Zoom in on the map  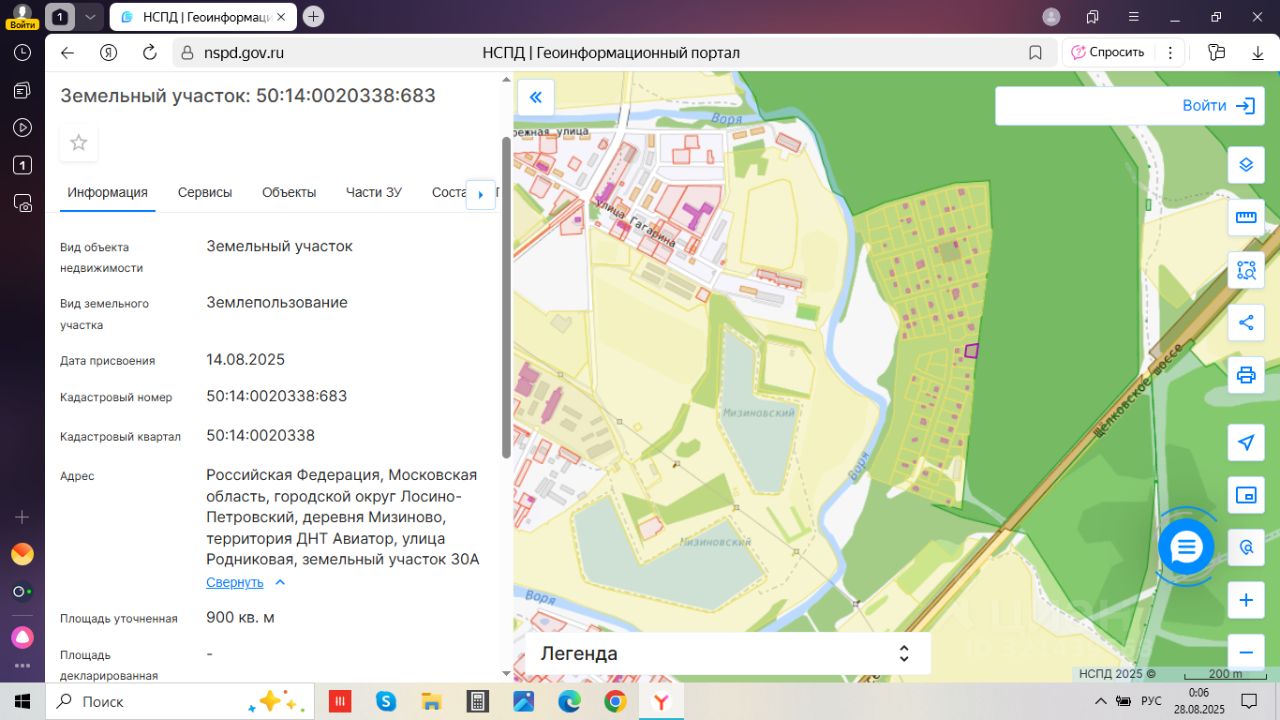[1246, 600]
